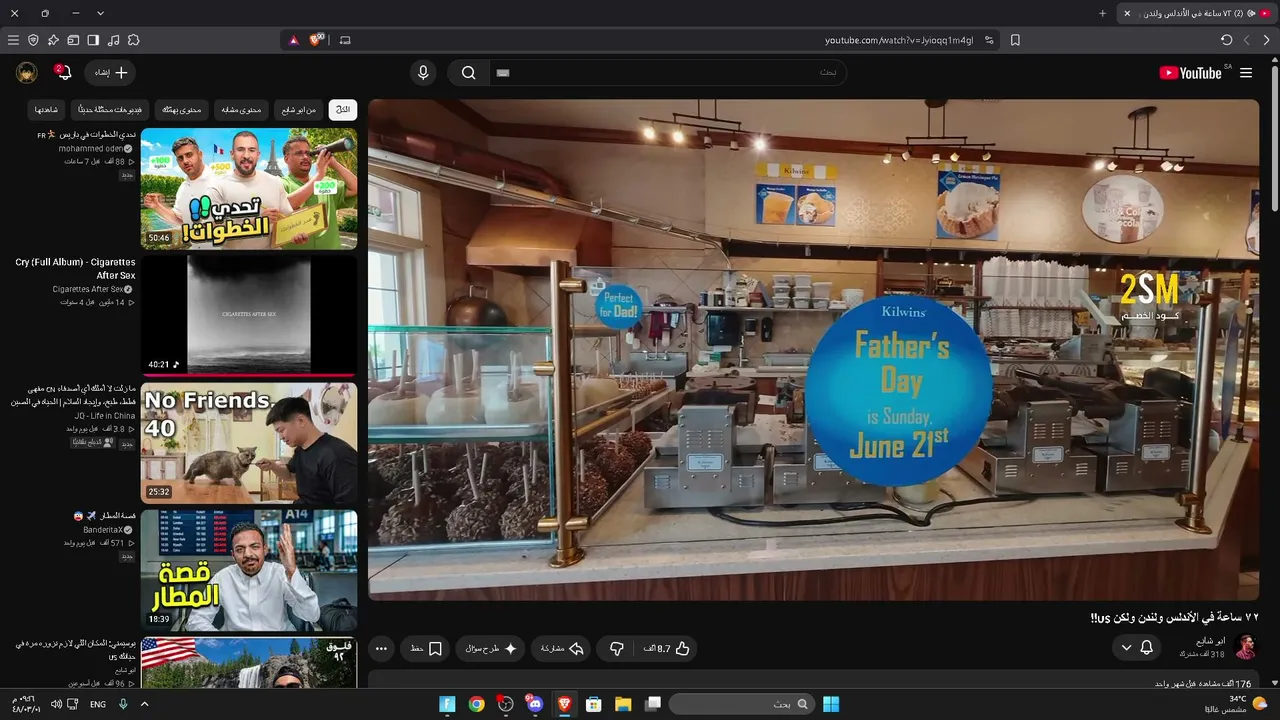Select the شاهدتها (Watched) filter chip
Image resolution: width=1280 pixels, height=720 pixels.
47,109
